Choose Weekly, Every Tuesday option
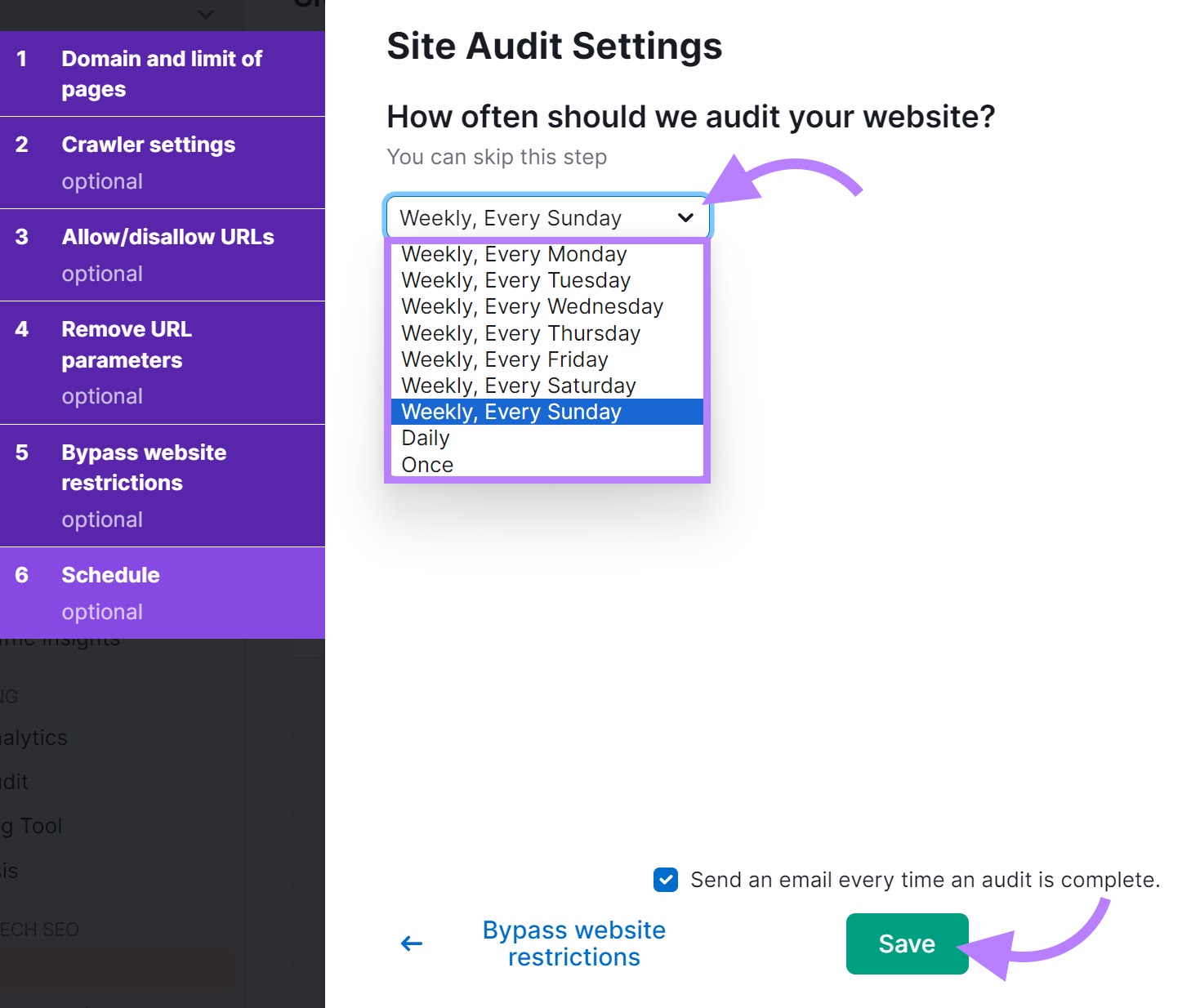The image size is (1200, 1008). [515, 281]
